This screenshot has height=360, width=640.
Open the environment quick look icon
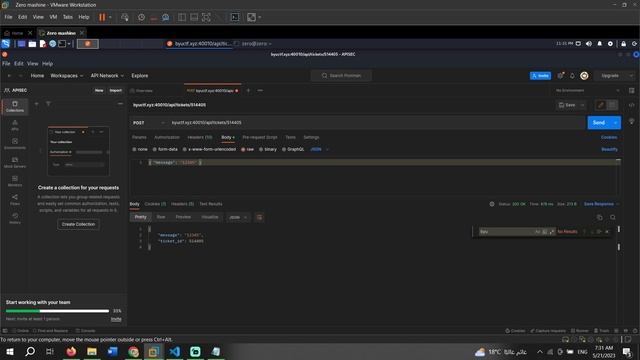(631, 90)
